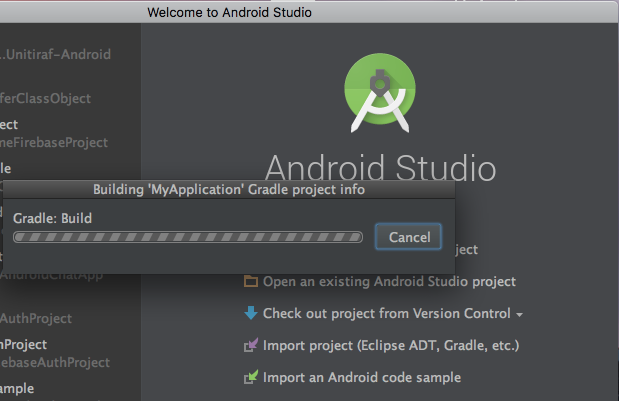Viewport: 619px width, 401px height.
Task: Click the Welcome to Android Studio title bar
Action: 229,12
